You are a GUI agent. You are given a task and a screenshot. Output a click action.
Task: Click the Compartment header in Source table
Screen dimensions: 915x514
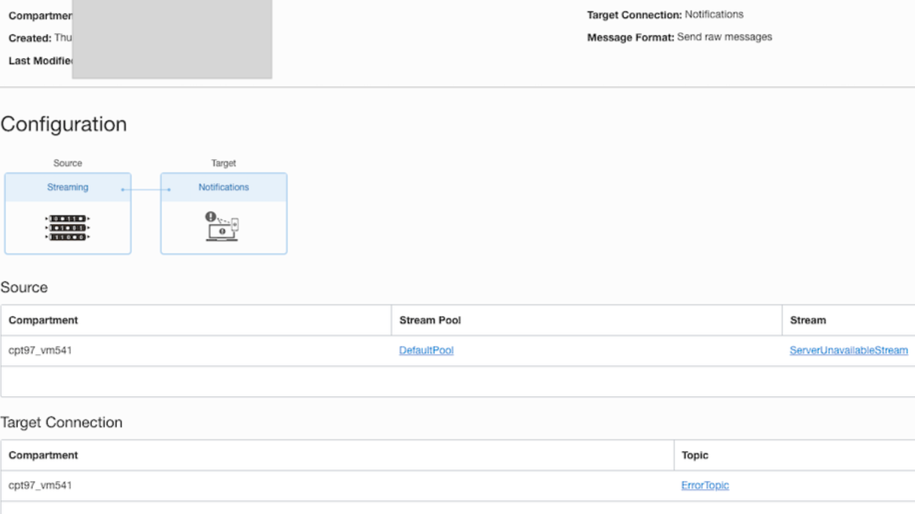43,320
